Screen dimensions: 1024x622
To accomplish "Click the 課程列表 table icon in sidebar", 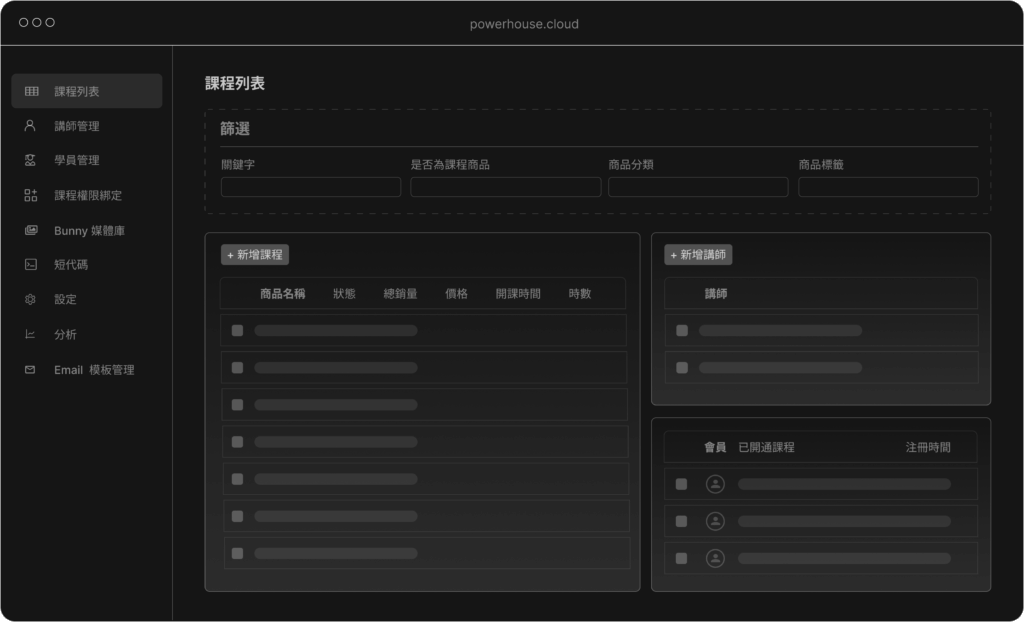I will [31, 91].
